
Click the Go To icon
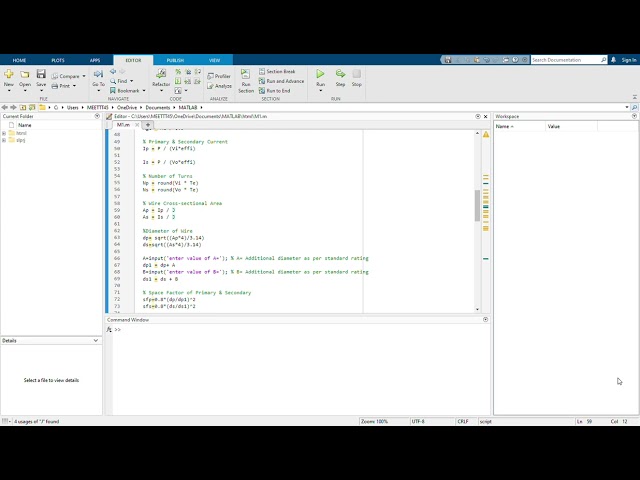coord(98,74)
